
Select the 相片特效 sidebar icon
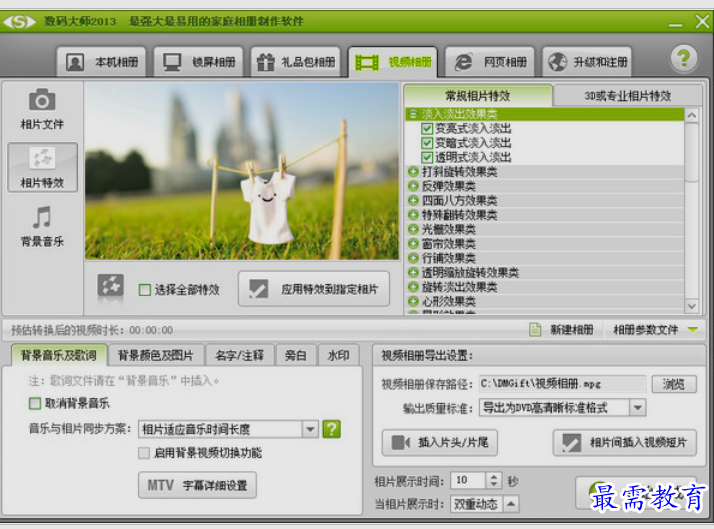tap(42, 158)
